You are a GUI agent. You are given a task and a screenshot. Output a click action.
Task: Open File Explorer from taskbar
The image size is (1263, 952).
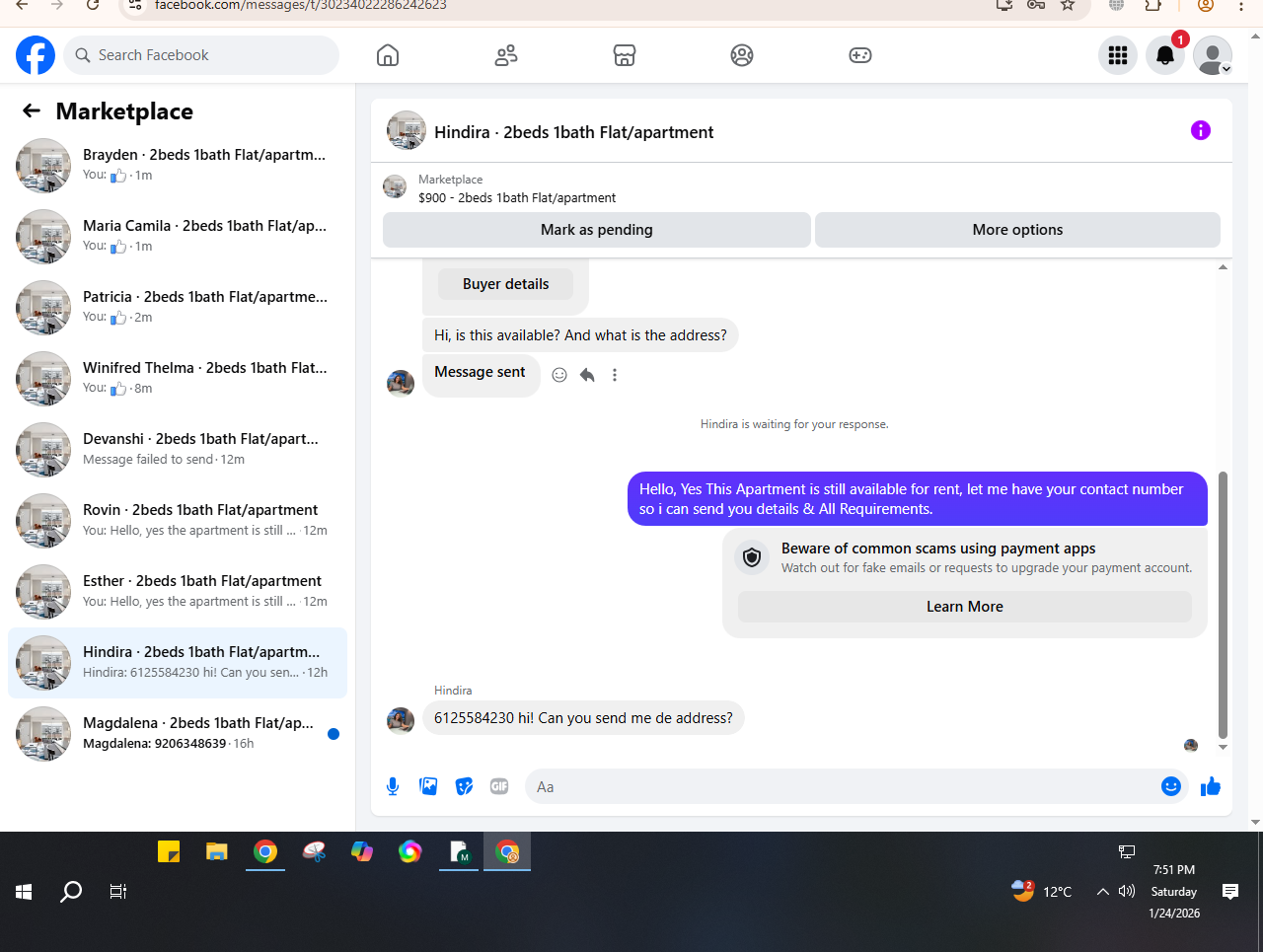[217, 851]
